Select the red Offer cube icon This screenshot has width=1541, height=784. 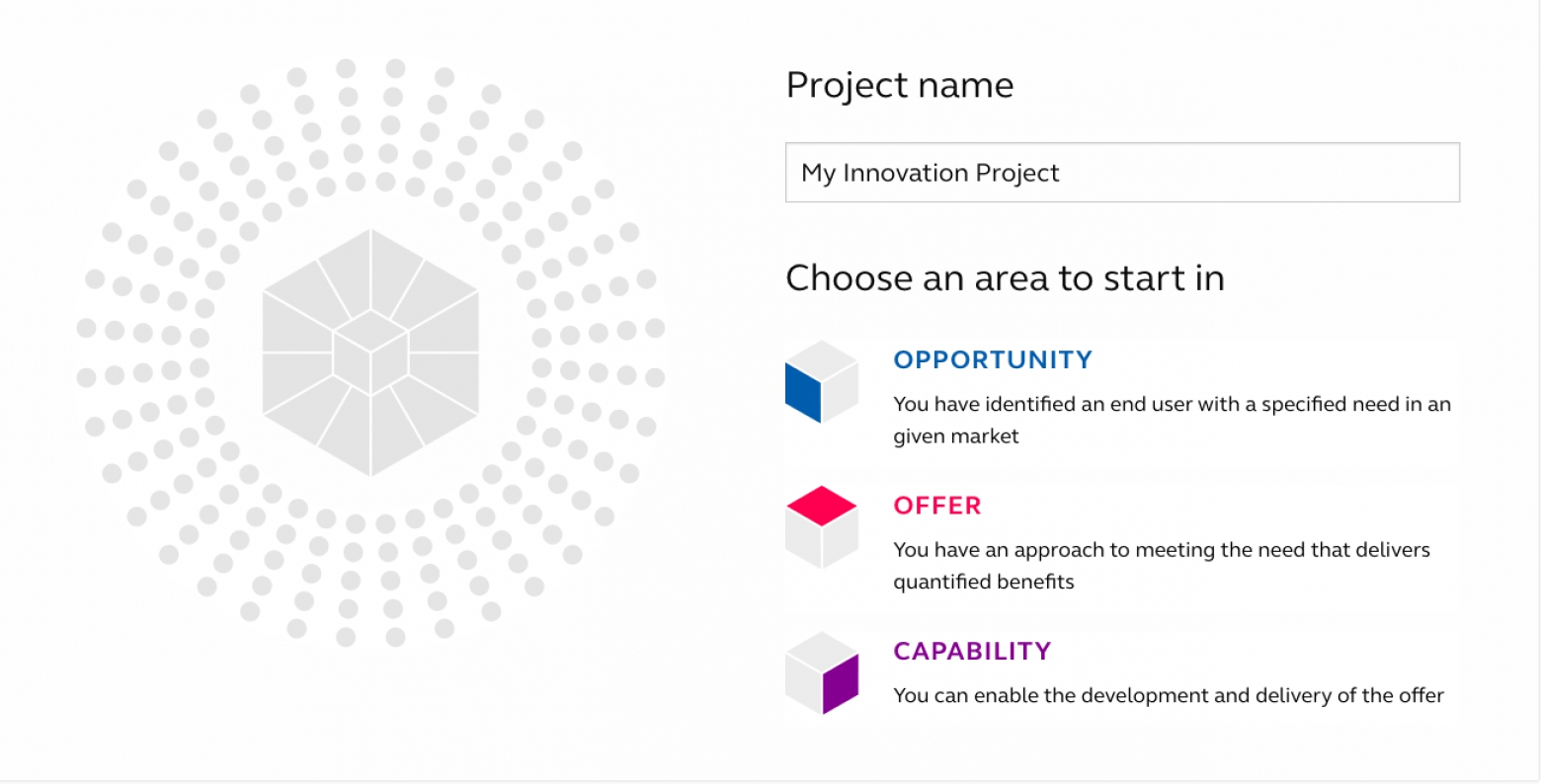(822, 527)
